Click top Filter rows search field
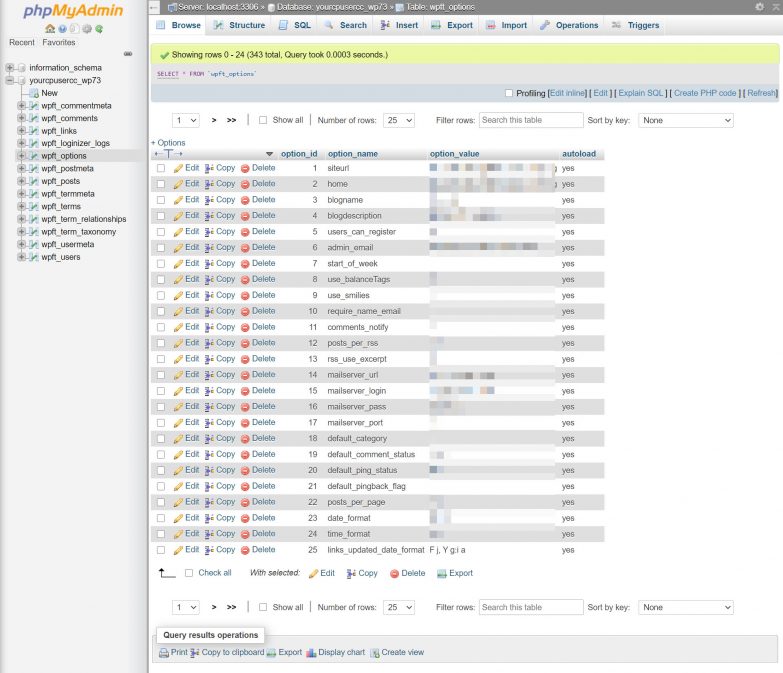Image resolution: width=783 pixels, height=673 pixels. point(530,120)
